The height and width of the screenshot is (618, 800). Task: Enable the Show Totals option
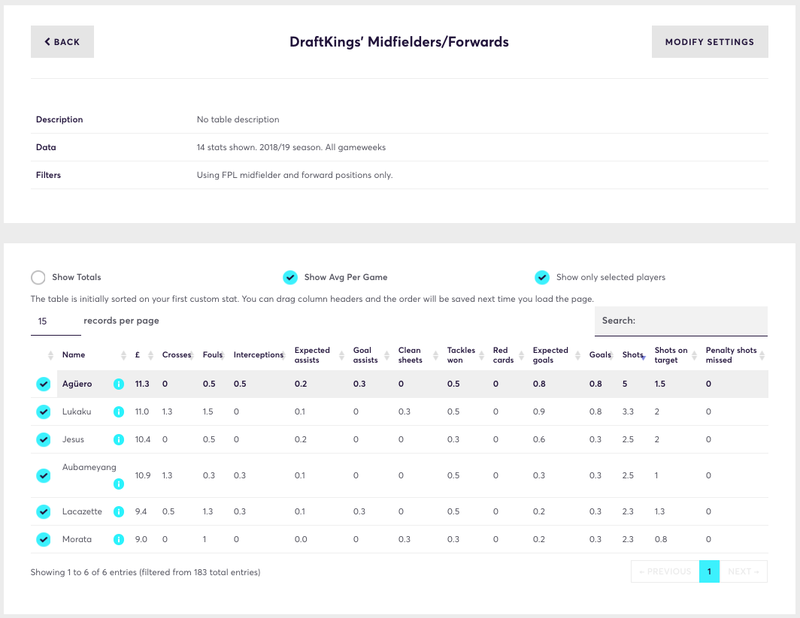38,277
